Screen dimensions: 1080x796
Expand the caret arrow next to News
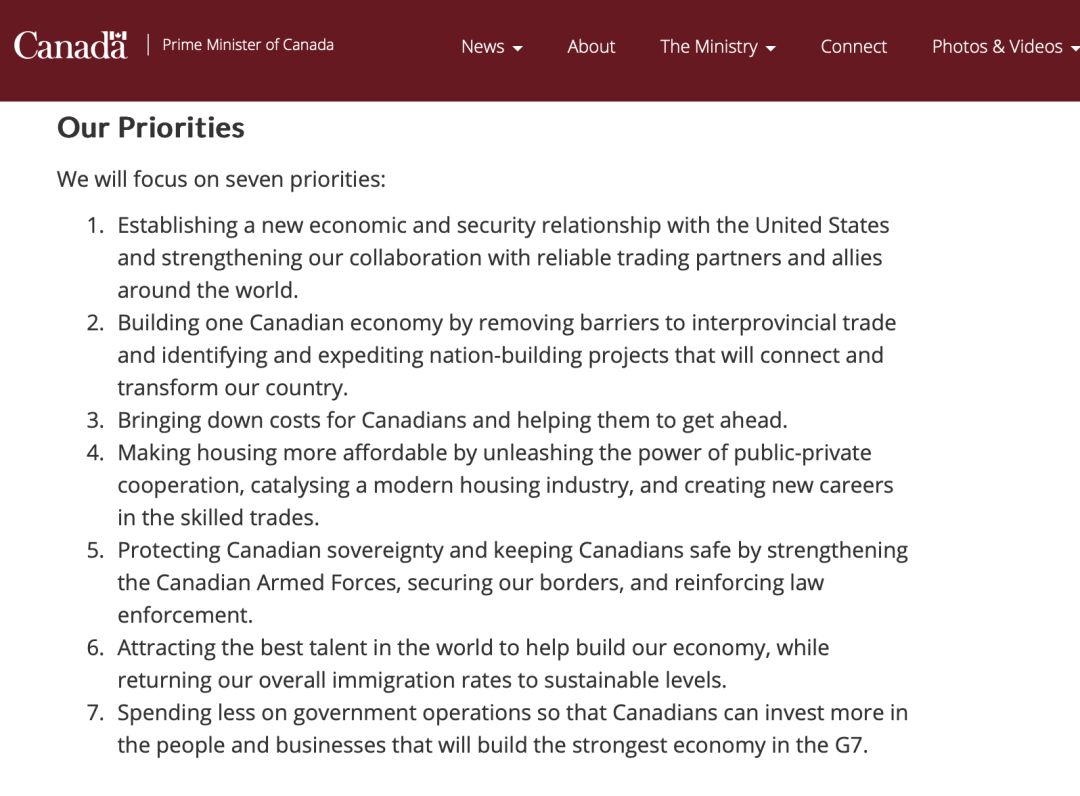click(517, 48)
